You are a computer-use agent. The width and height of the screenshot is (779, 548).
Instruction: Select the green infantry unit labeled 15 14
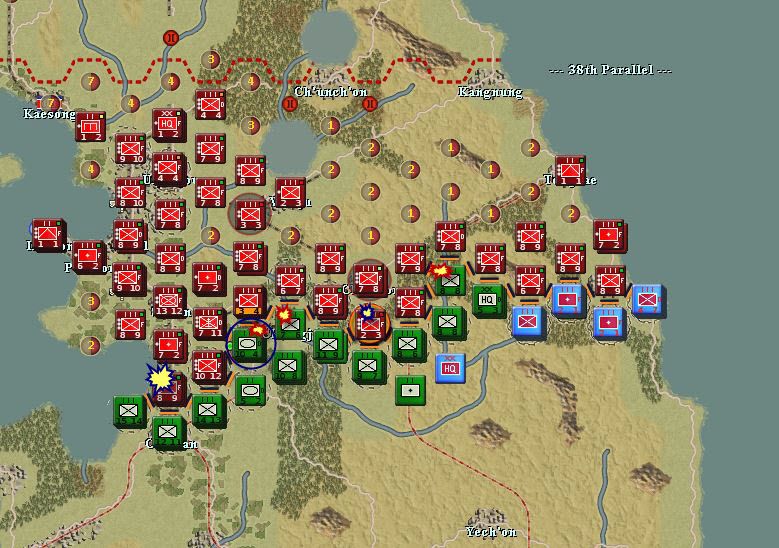[129, 411]
